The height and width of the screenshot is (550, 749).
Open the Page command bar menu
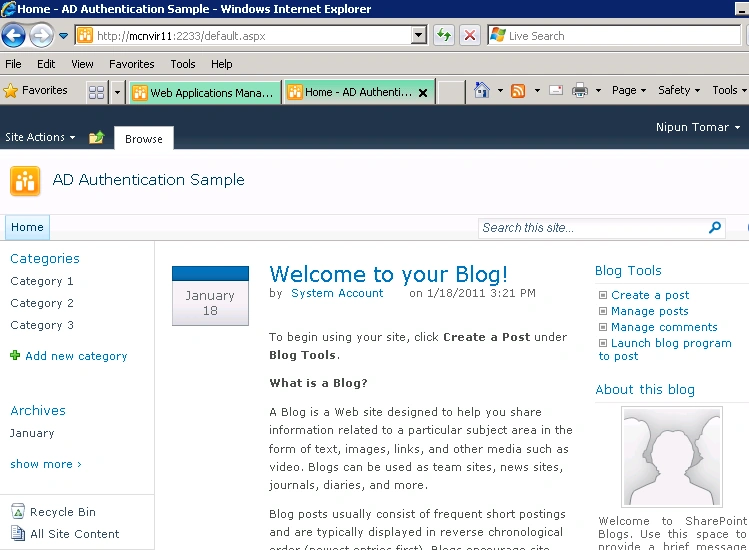[629, 90]
